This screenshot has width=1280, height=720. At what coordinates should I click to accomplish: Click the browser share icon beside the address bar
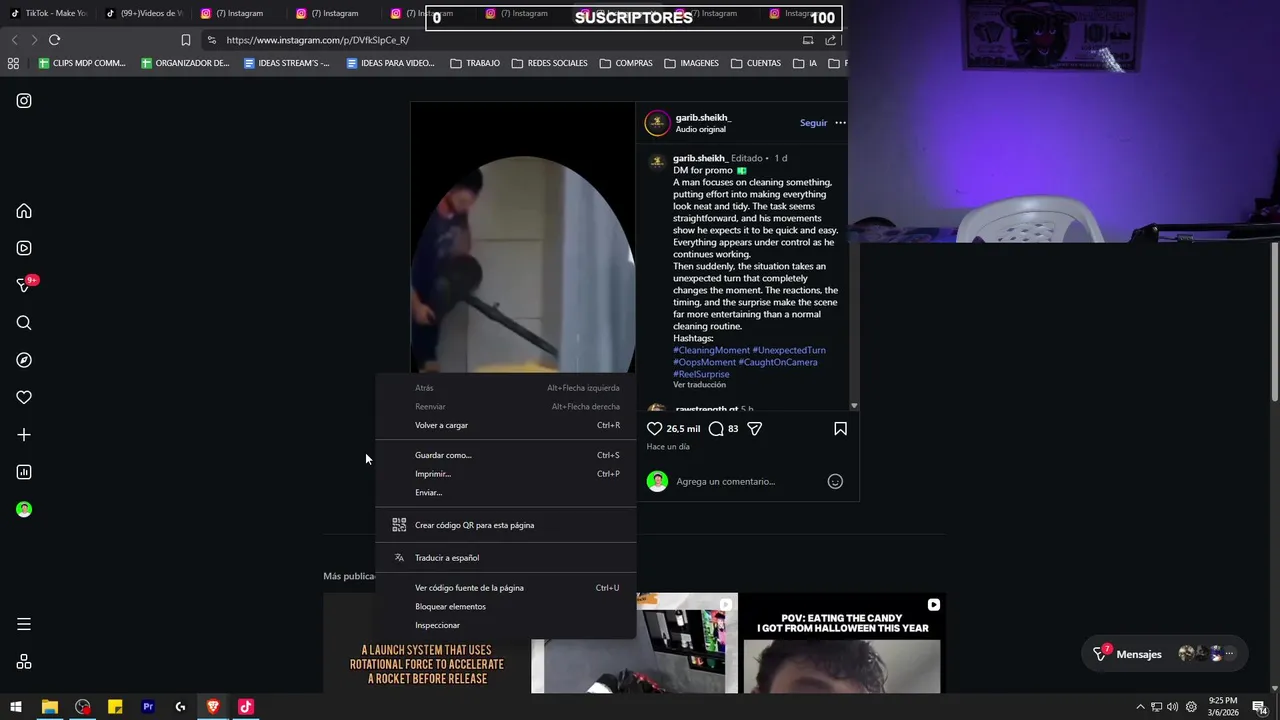click(x=830, y=40)
